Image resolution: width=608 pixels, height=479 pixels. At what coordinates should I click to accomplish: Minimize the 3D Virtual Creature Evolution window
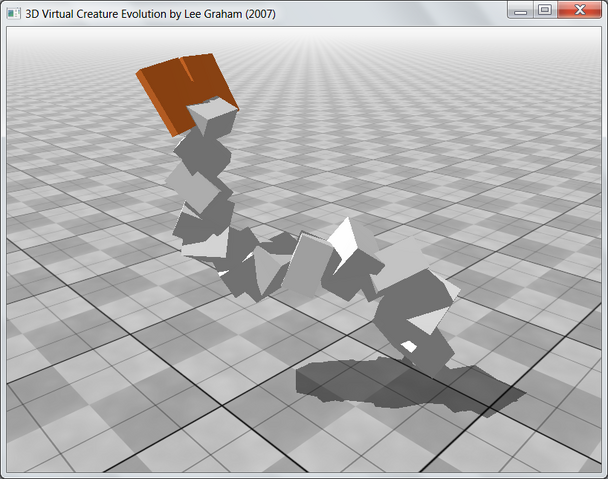(x=520, y=10)
